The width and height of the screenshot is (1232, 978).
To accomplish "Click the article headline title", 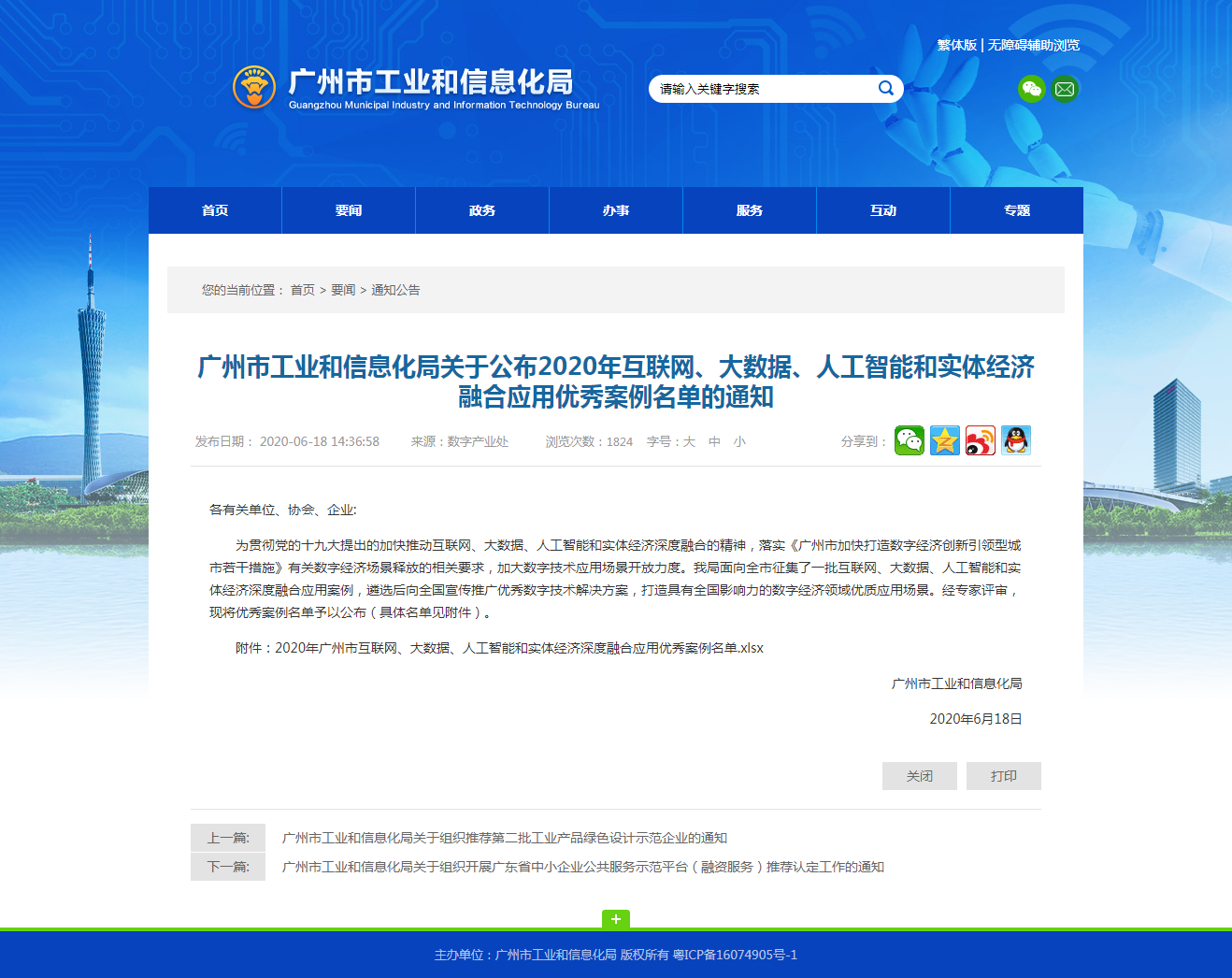I will (616, 381).
